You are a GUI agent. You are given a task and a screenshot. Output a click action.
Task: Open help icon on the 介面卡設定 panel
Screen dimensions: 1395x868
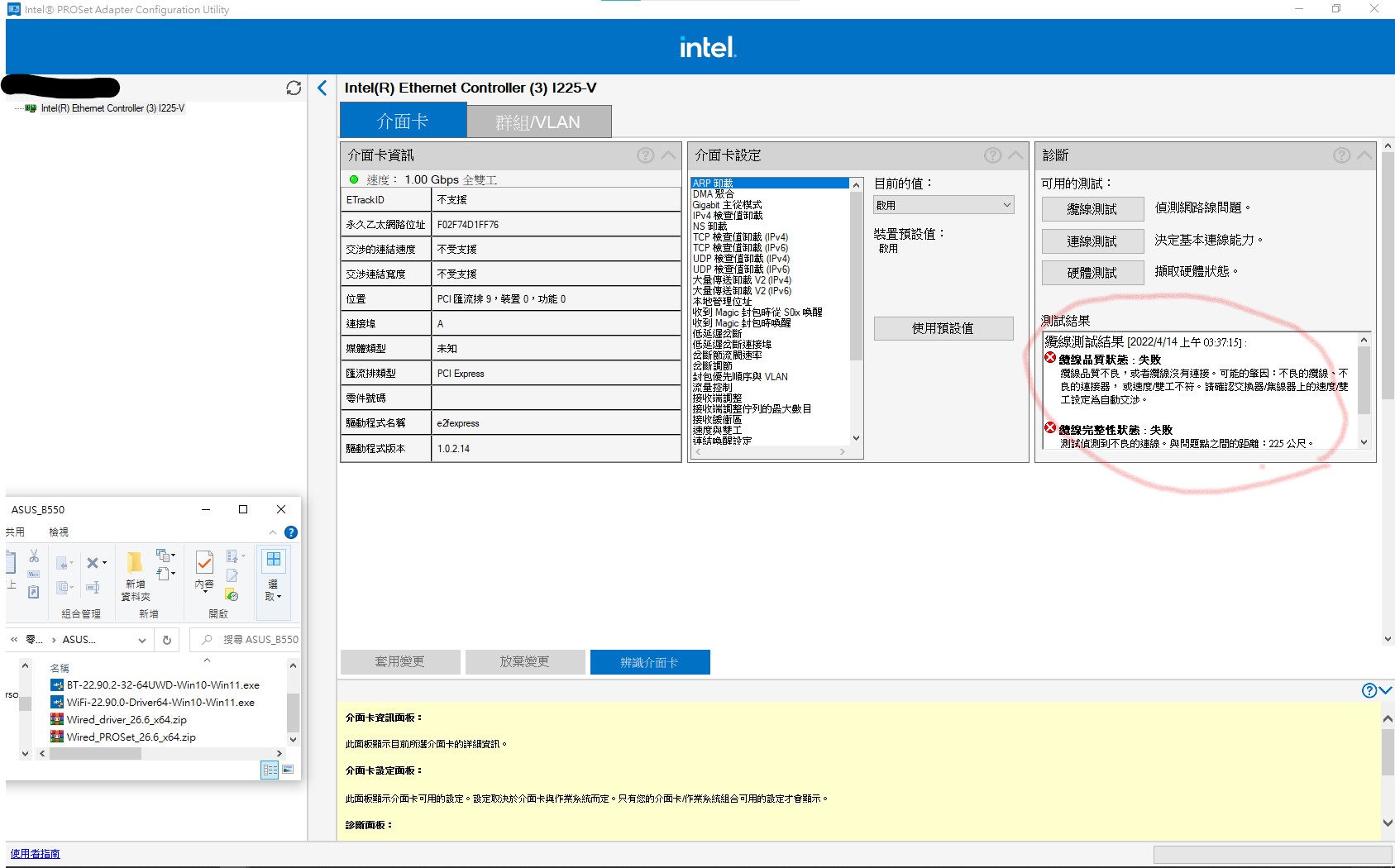[991, 155]
